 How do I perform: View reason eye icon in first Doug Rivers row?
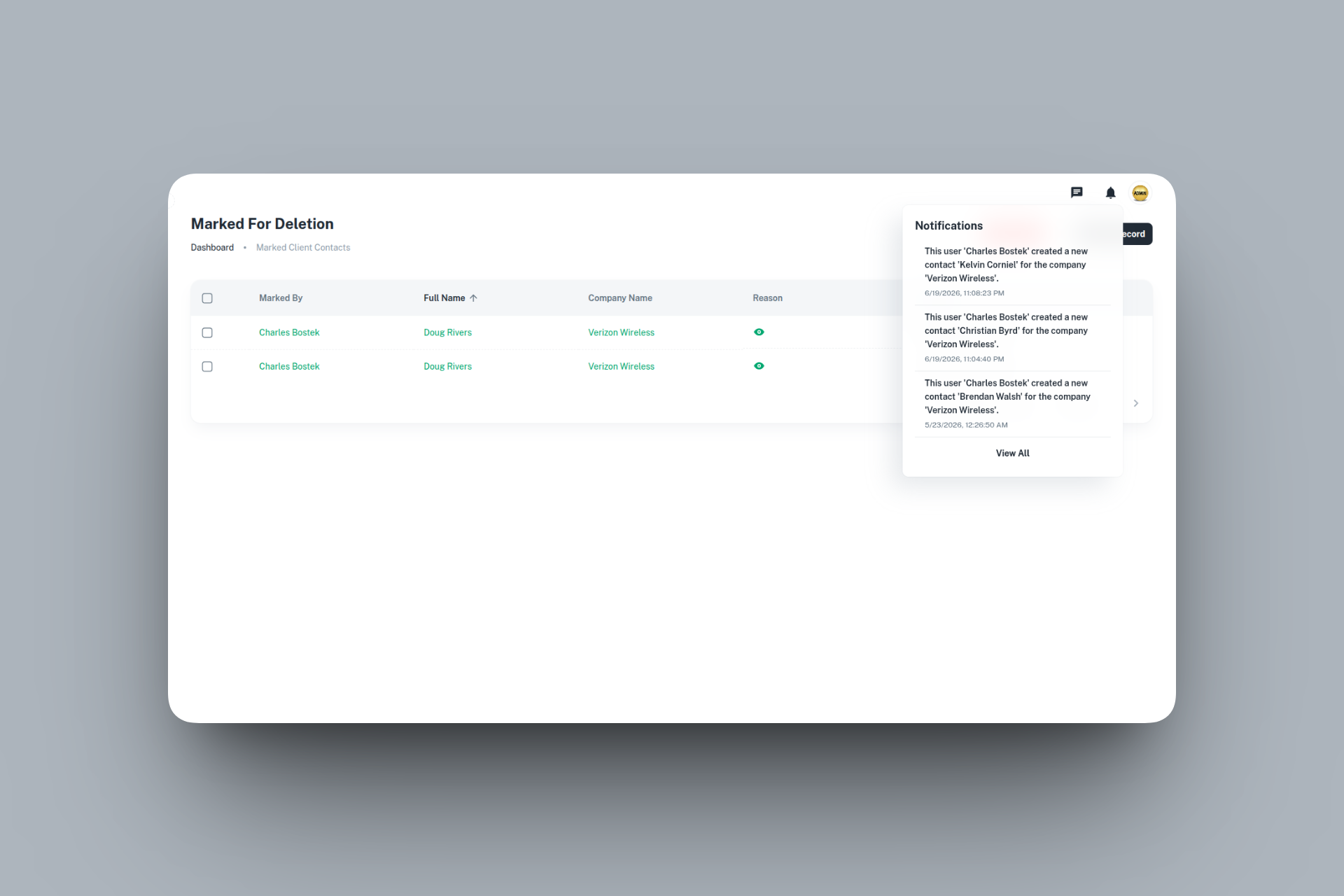[x=759, y=332]
